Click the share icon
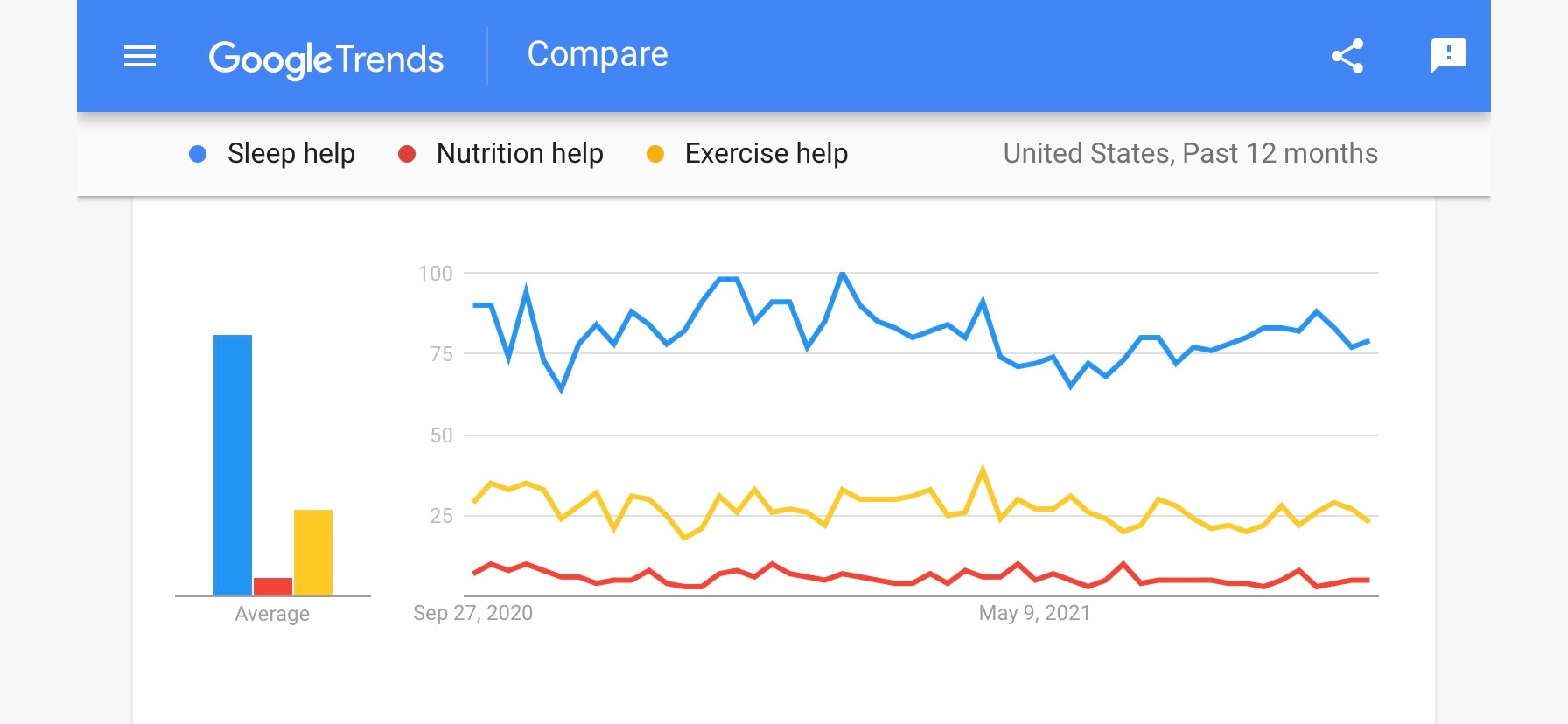1568x724 pixels. pyautogui.click(x=1347, y=56)
